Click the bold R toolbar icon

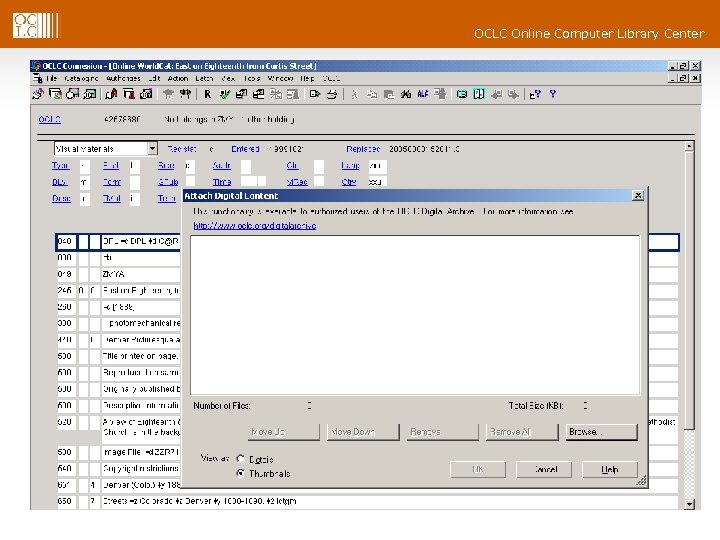(208, 94)
